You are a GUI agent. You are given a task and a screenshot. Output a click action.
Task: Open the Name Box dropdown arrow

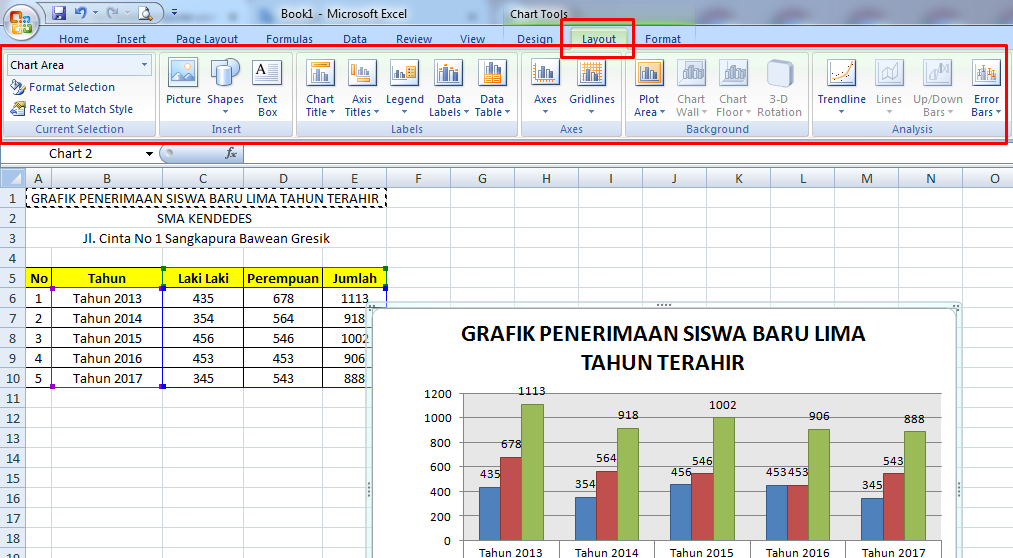pyautogui.click(x=149, y=154)
